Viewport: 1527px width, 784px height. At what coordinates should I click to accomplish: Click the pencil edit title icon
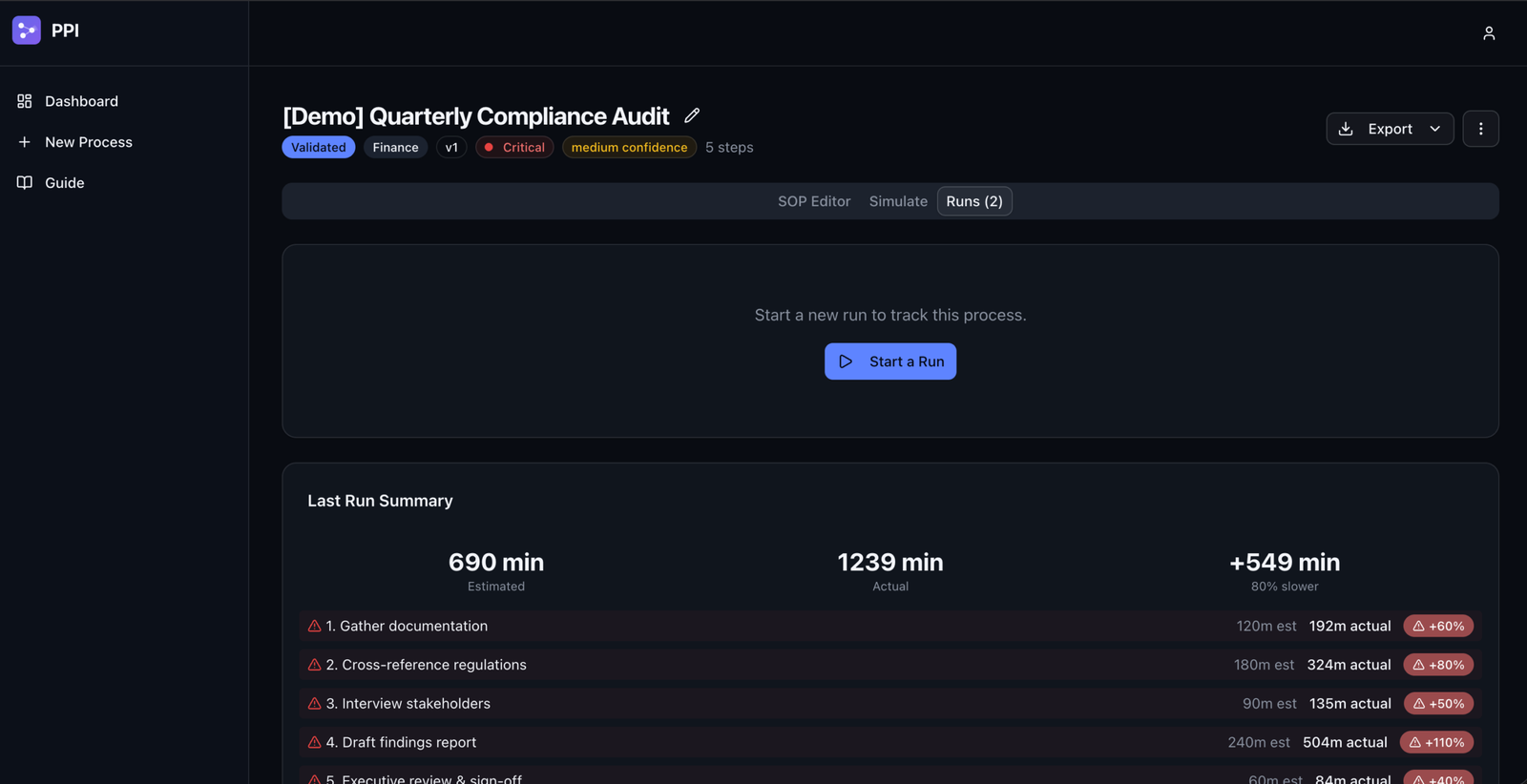point(692,115)
